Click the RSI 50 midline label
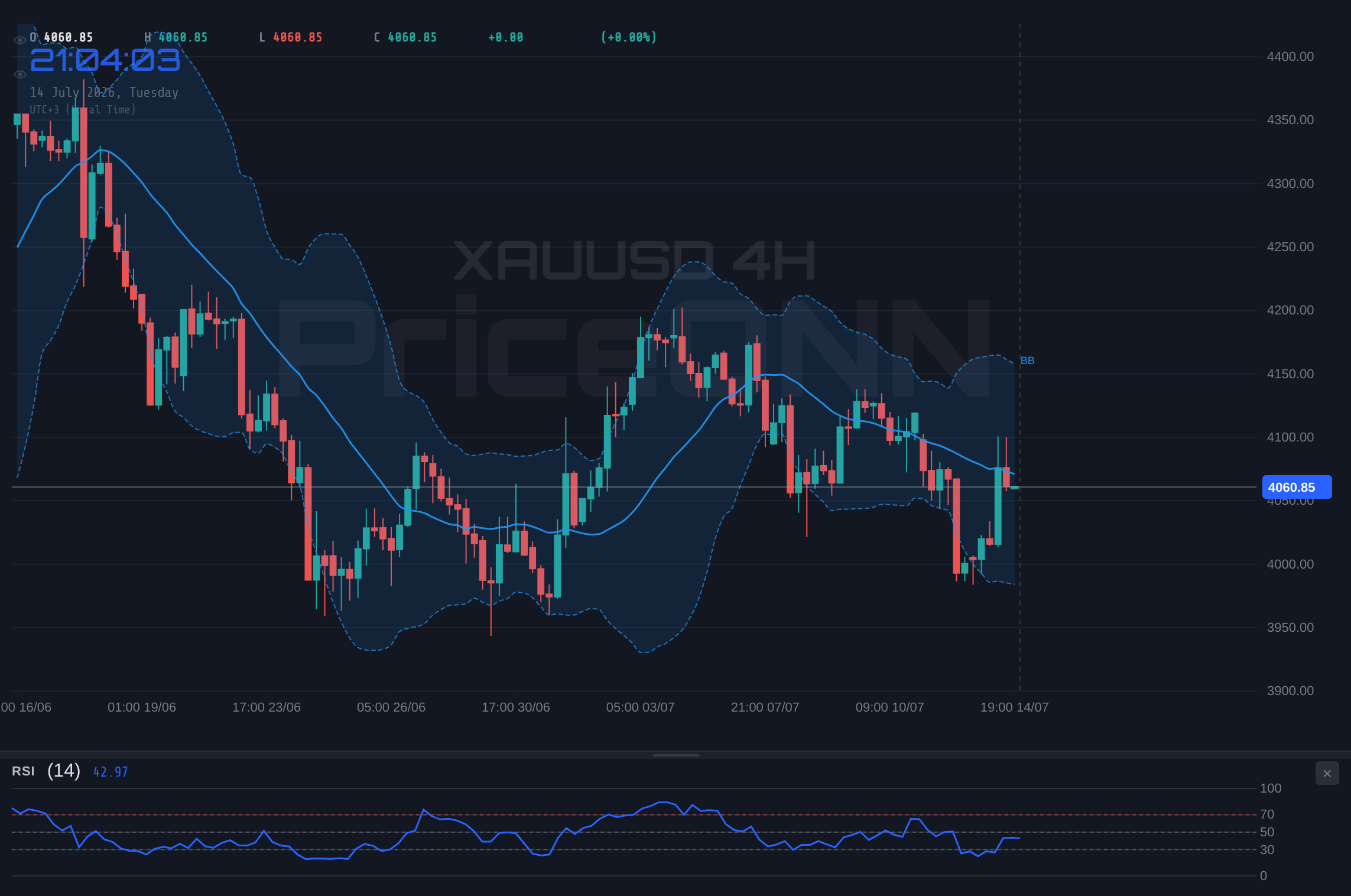Screen dimensions: 1351x896 pos(1267,832)
